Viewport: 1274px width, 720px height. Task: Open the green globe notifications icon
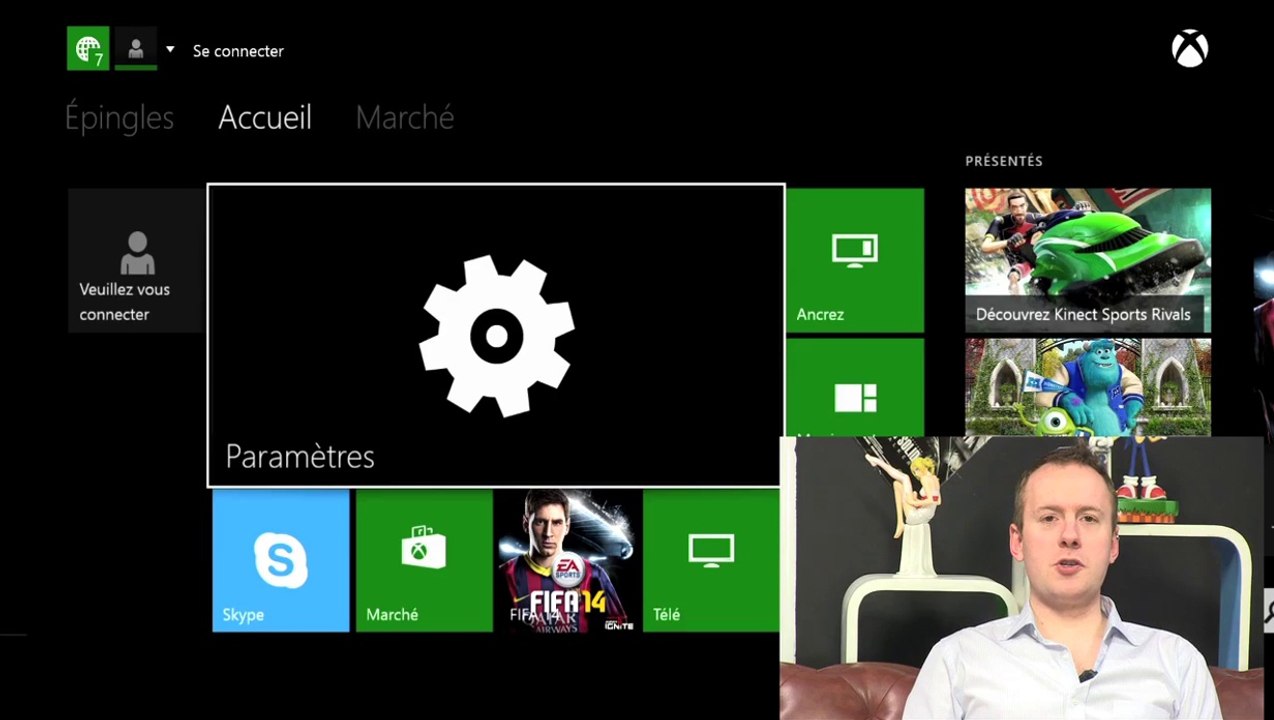tap(88, 49)
